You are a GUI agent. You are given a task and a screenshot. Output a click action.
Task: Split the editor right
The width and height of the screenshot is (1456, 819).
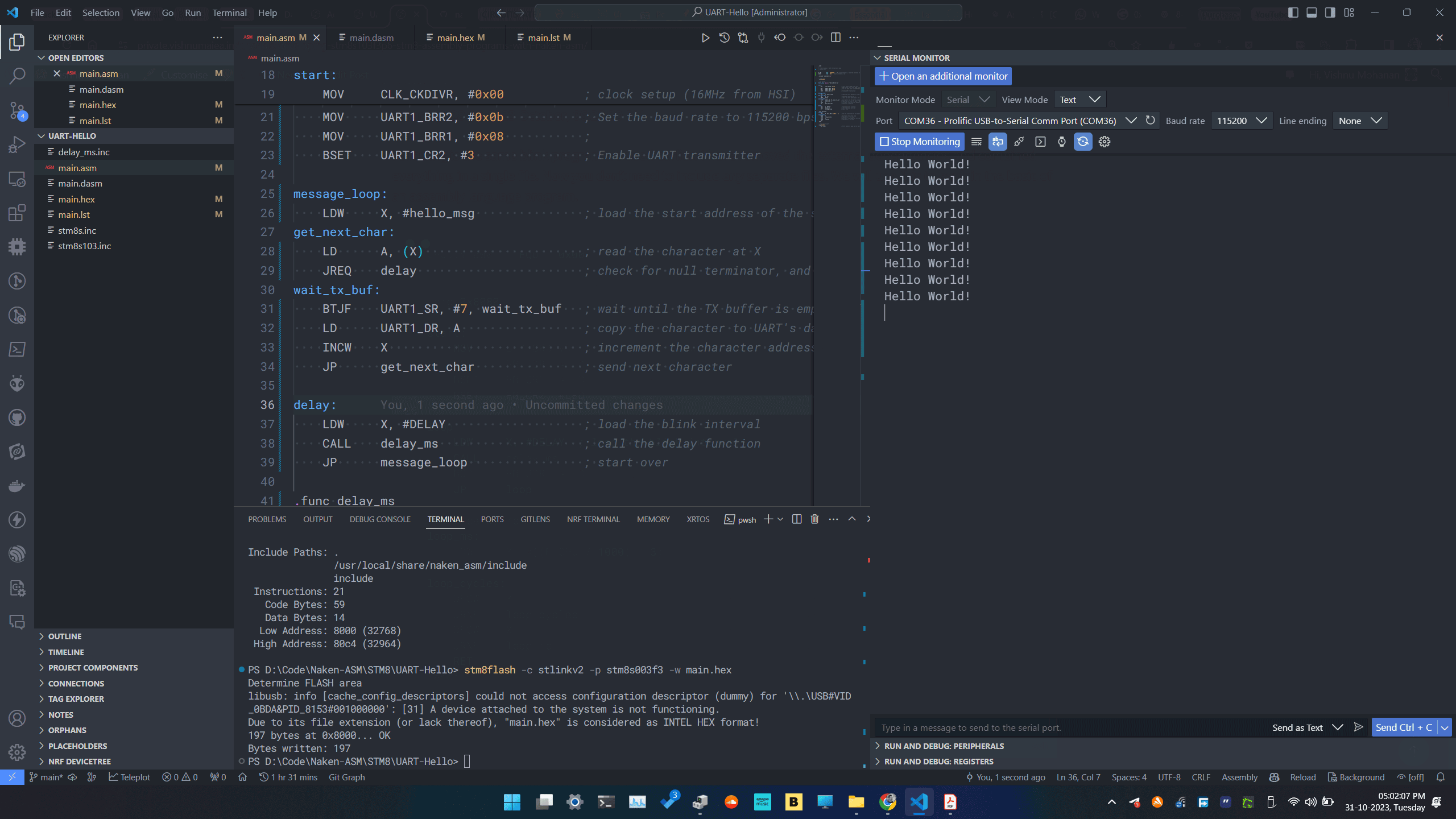[x=835, y=38]
